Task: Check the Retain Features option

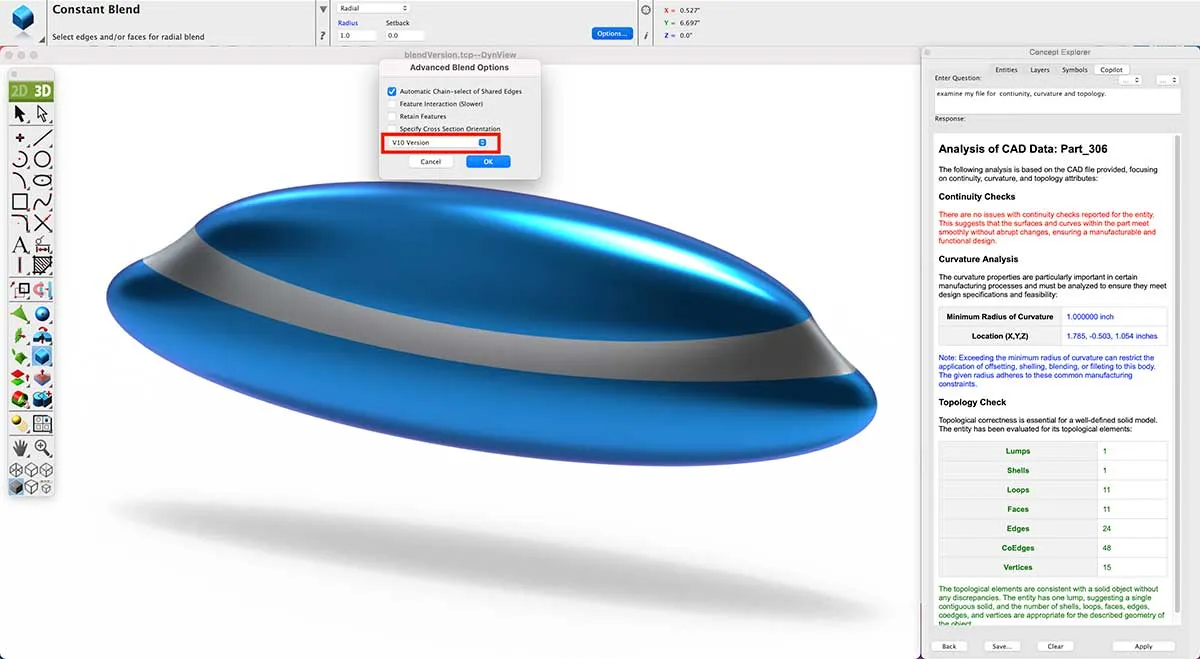Action: point(391,116)
